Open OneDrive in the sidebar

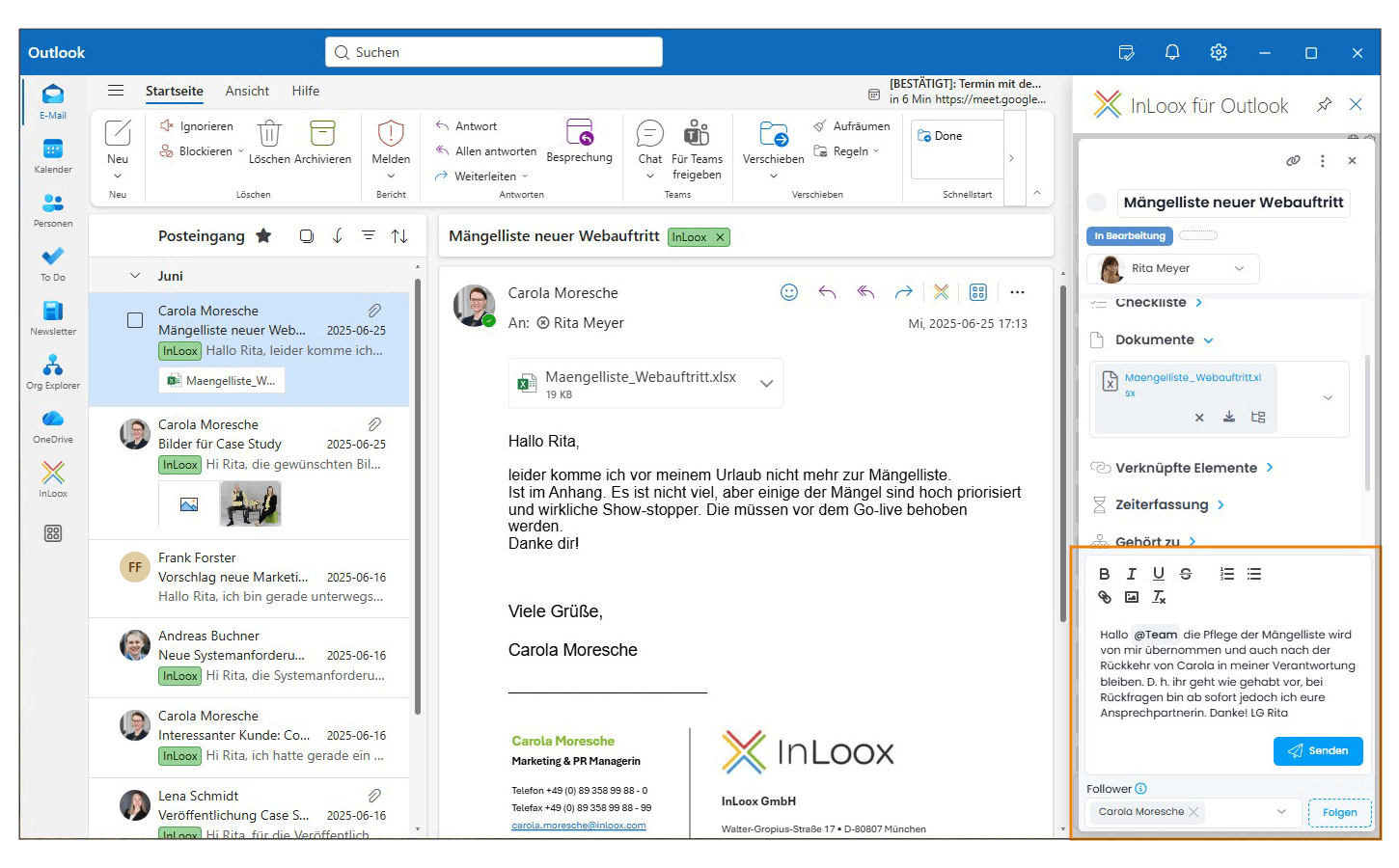click(x=53, y=425)
